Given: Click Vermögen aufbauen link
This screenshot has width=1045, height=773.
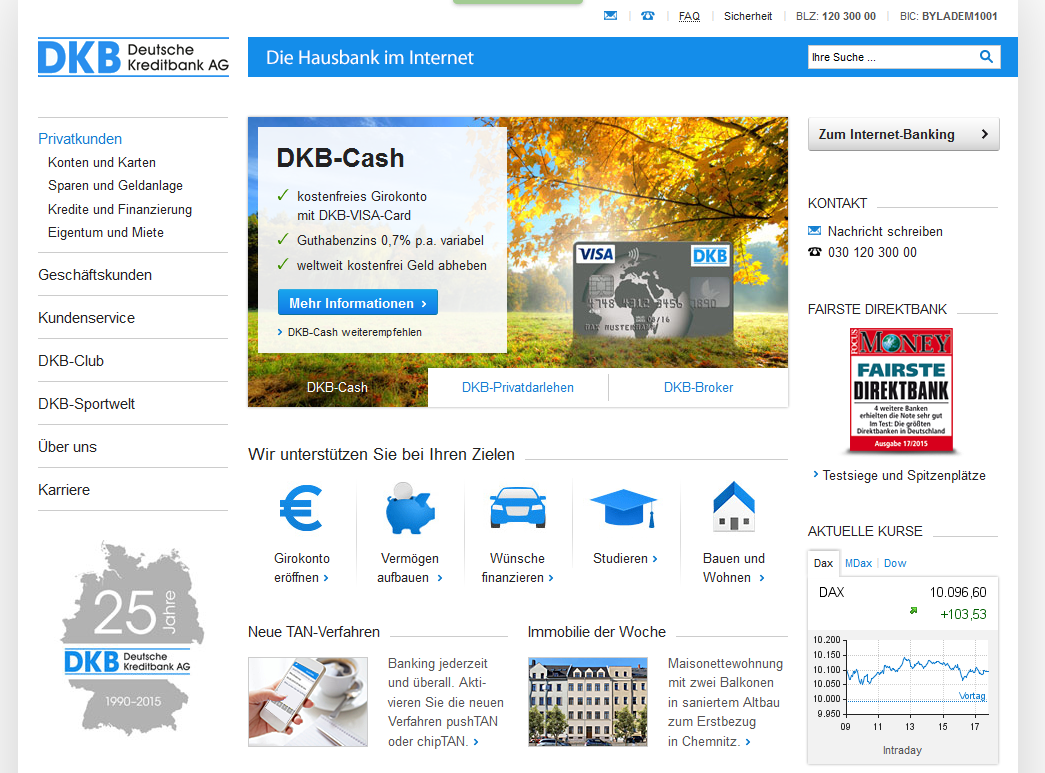Looking at the screenshot, I should coord(410,568).
